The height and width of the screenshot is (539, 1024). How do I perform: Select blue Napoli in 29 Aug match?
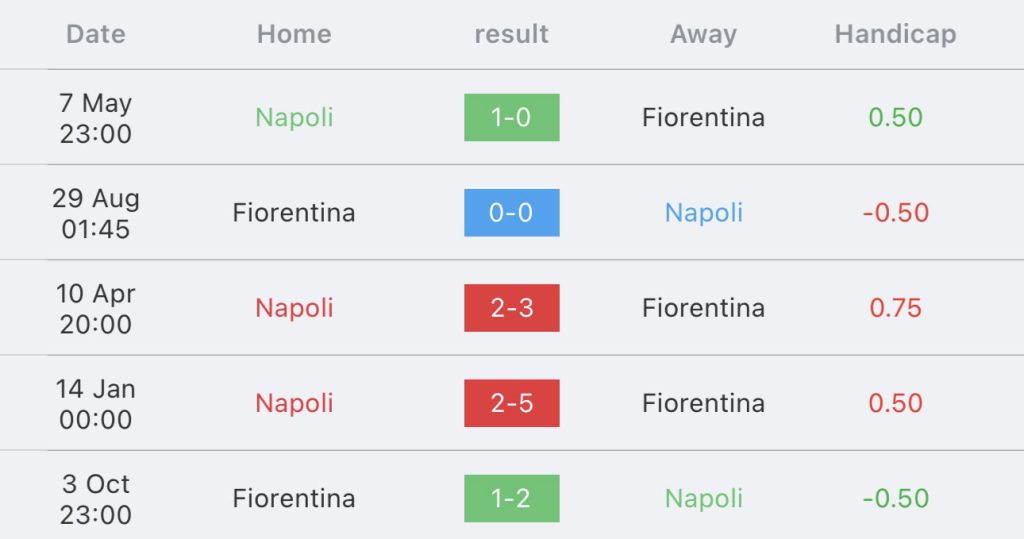703,212
